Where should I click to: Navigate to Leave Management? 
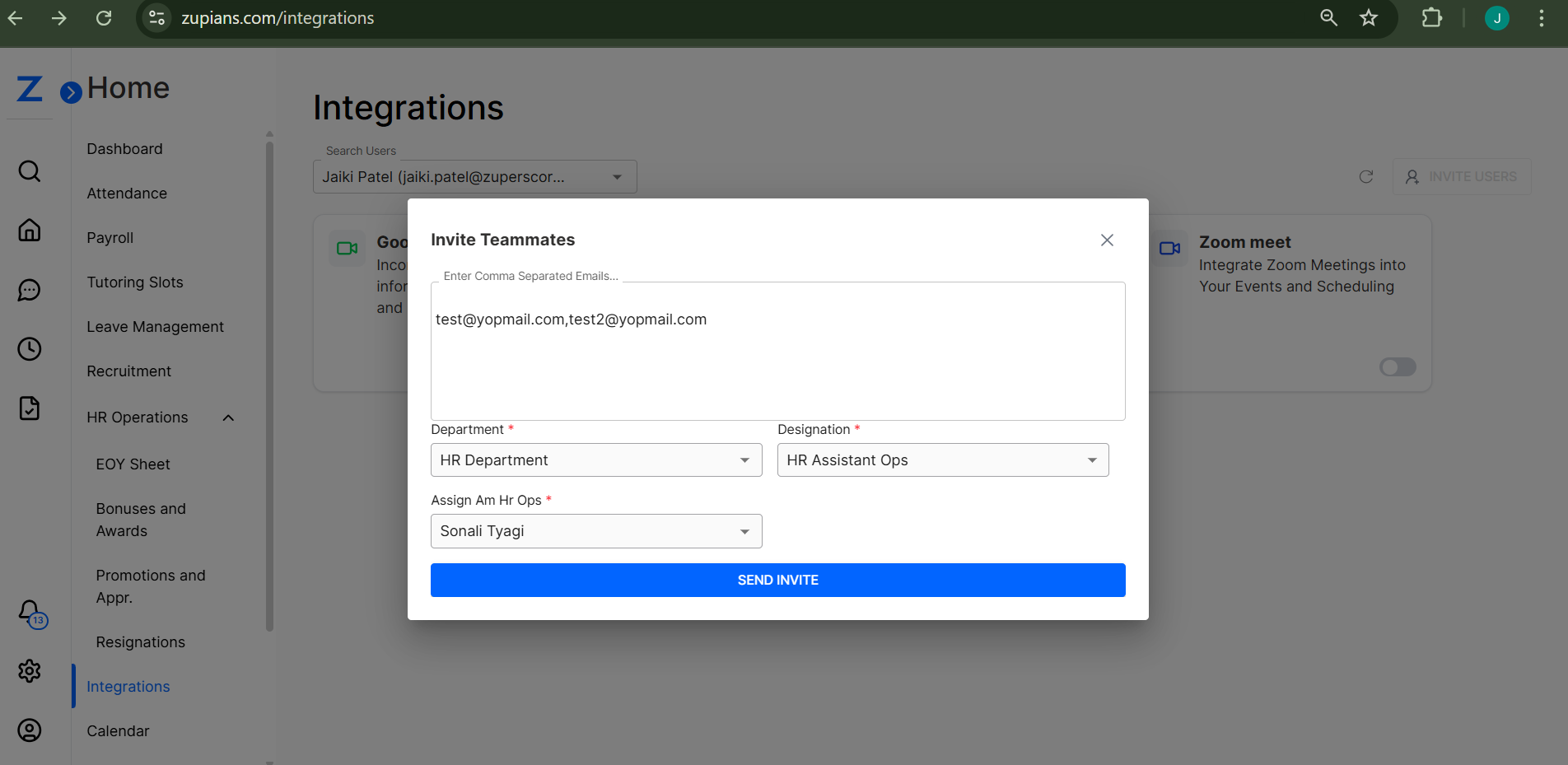(155, 326)
